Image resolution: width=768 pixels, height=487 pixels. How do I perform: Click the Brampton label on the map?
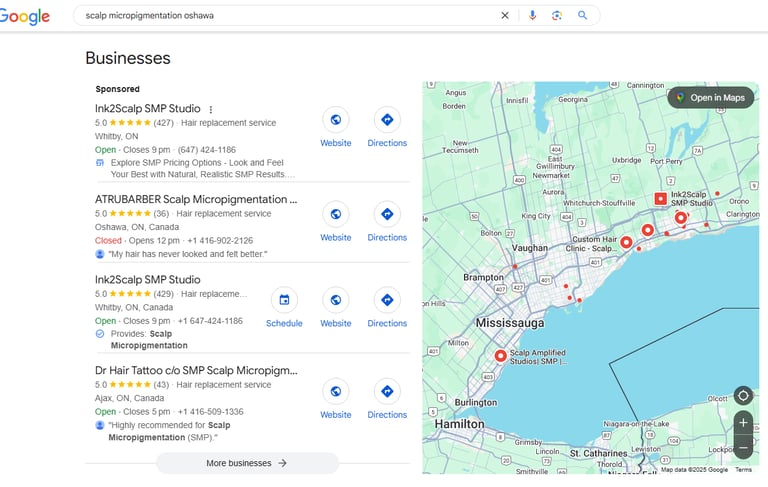(x=483, y=277)
